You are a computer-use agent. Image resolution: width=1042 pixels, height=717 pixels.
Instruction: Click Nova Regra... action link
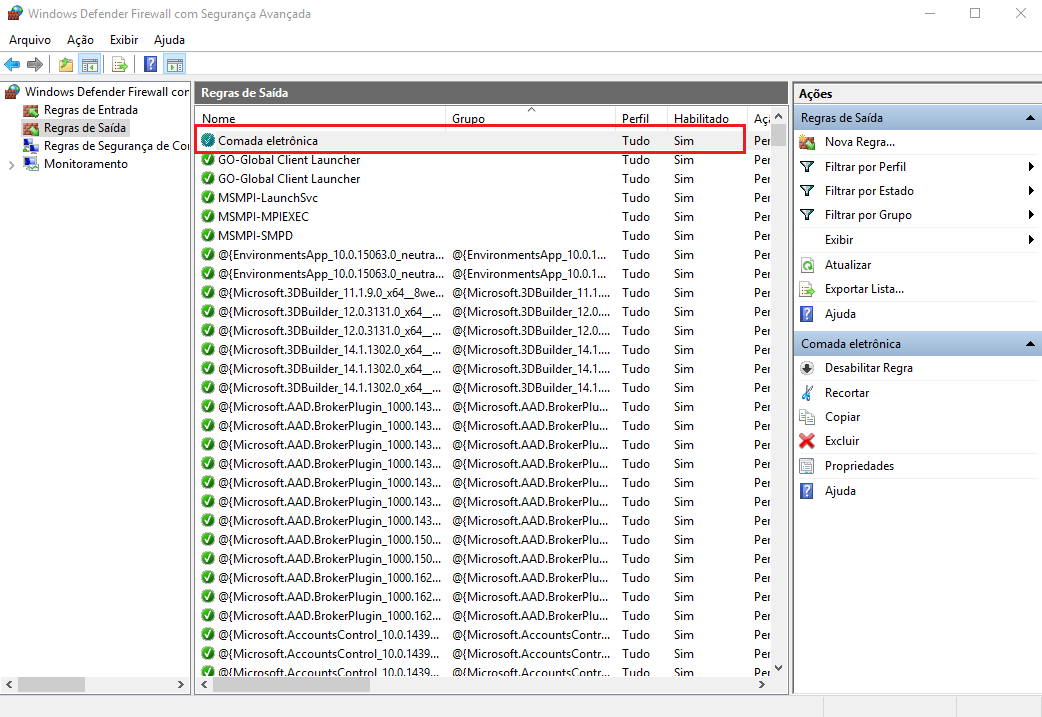click(x=860, y=142)
